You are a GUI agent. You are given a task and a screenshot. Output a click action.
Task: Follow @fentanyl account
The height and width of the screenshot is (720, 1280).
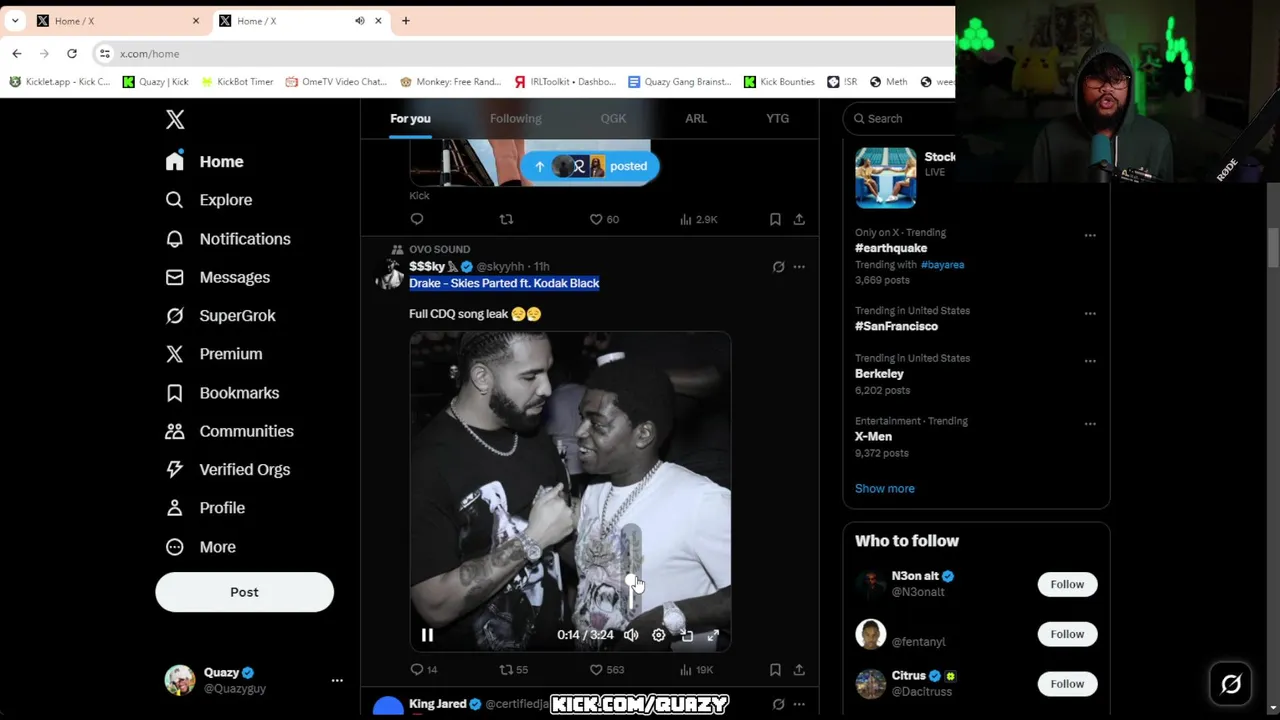1067,634
